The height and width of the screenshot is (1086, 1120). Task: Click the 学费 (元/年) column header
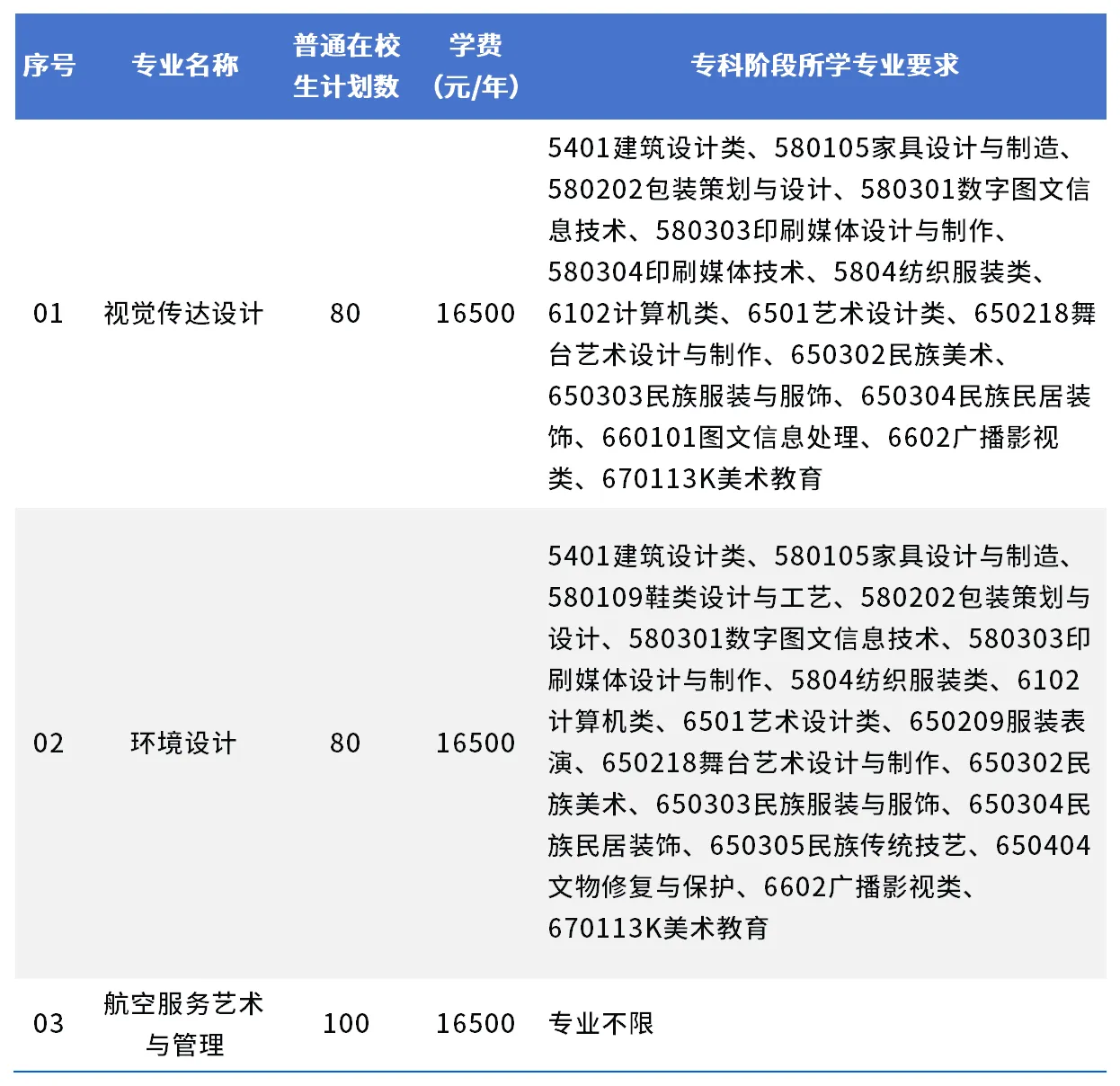(x=476, y=66)
